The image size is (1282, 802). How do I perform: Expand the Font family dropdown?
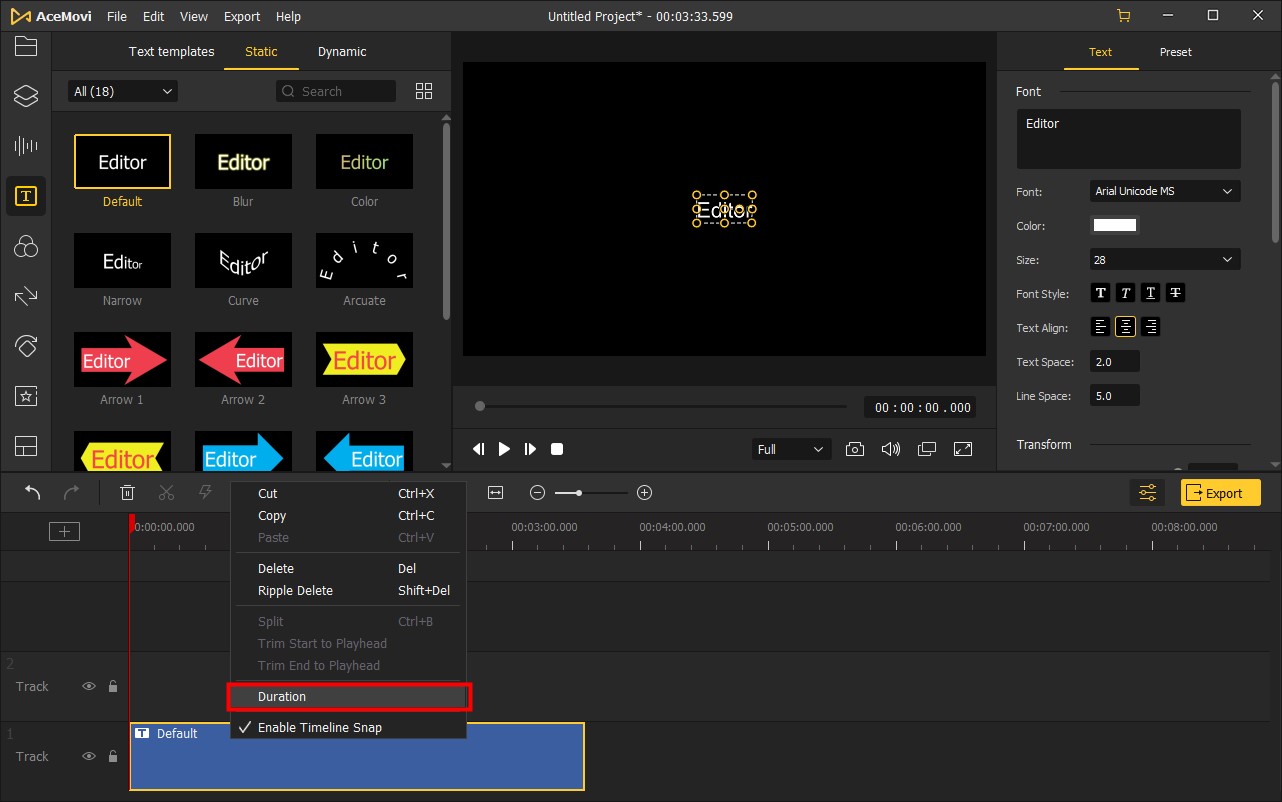click(x=1164, y=191)
